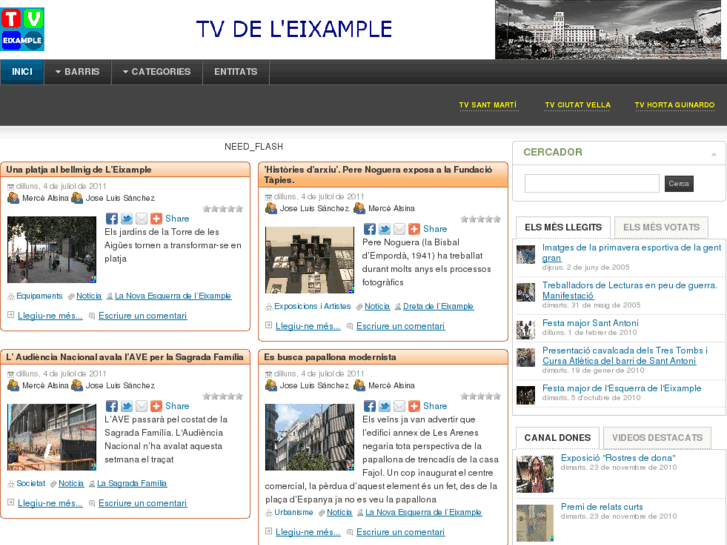Open the 'Exposició Rostres de dona' thumbnail
The height and width of the screenshot is (545, 727).
535,474
